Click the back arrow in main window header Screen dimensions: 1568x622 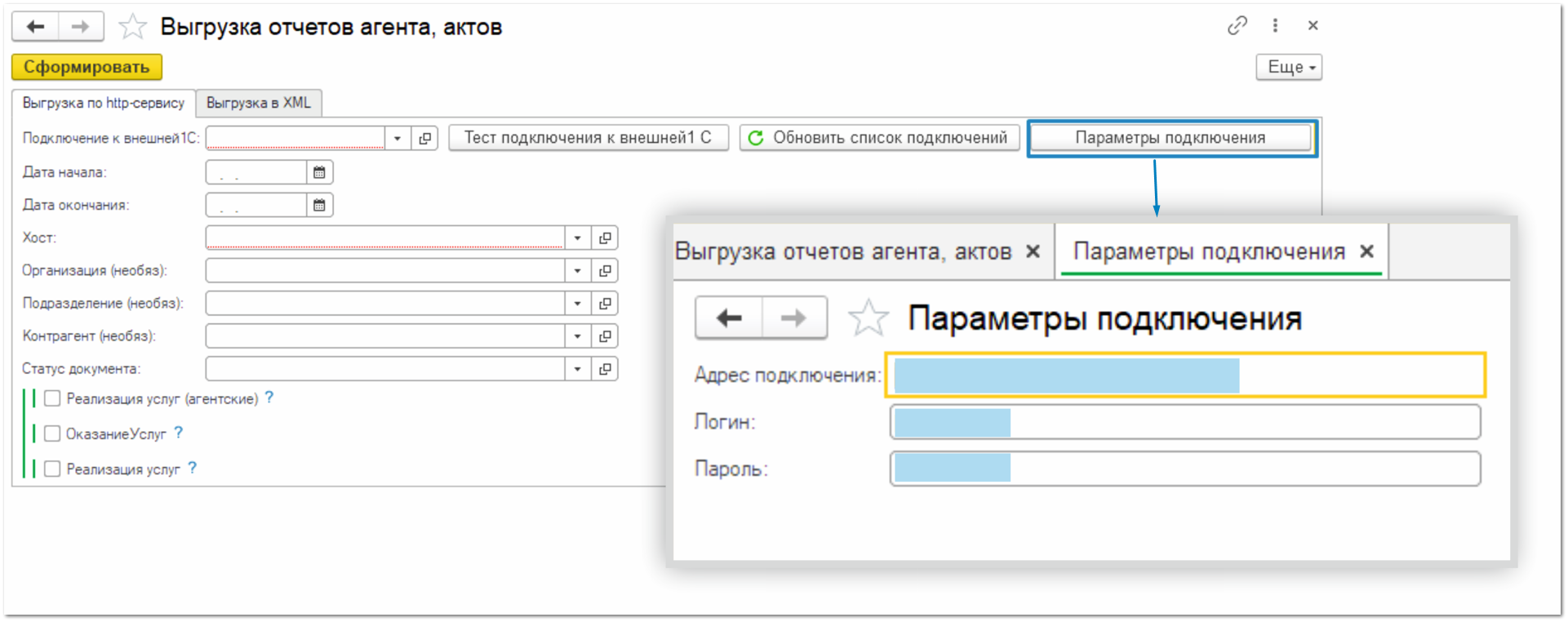pyautogui.click(x=35, y=27)
